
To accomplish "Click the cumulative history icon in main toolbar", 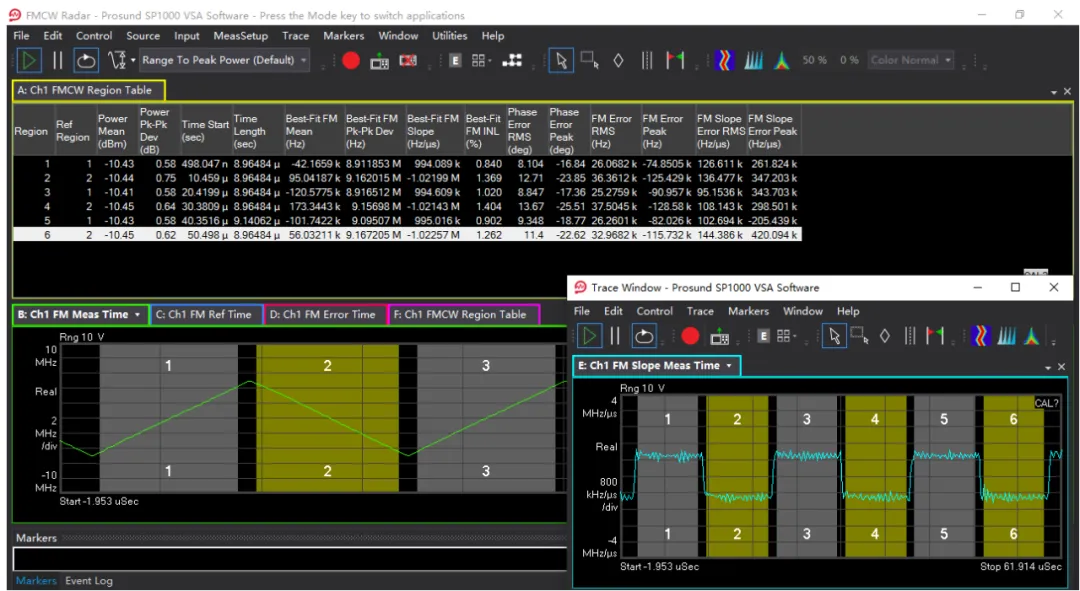I will pyautogui.click(x=754, y=61).
